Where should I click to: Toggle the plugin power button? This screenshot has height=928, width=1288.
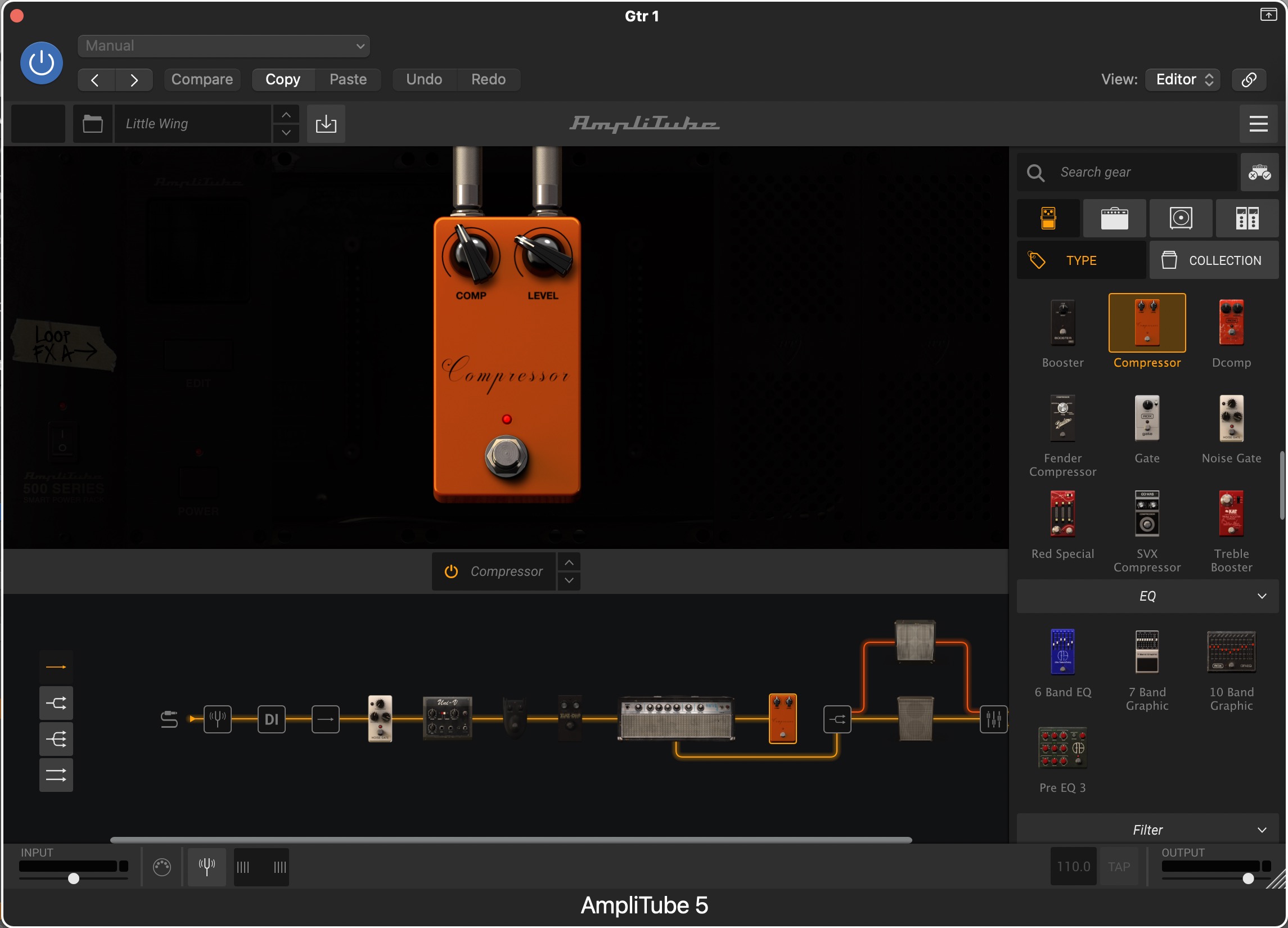pyautogui.click(x=42, y=62)
